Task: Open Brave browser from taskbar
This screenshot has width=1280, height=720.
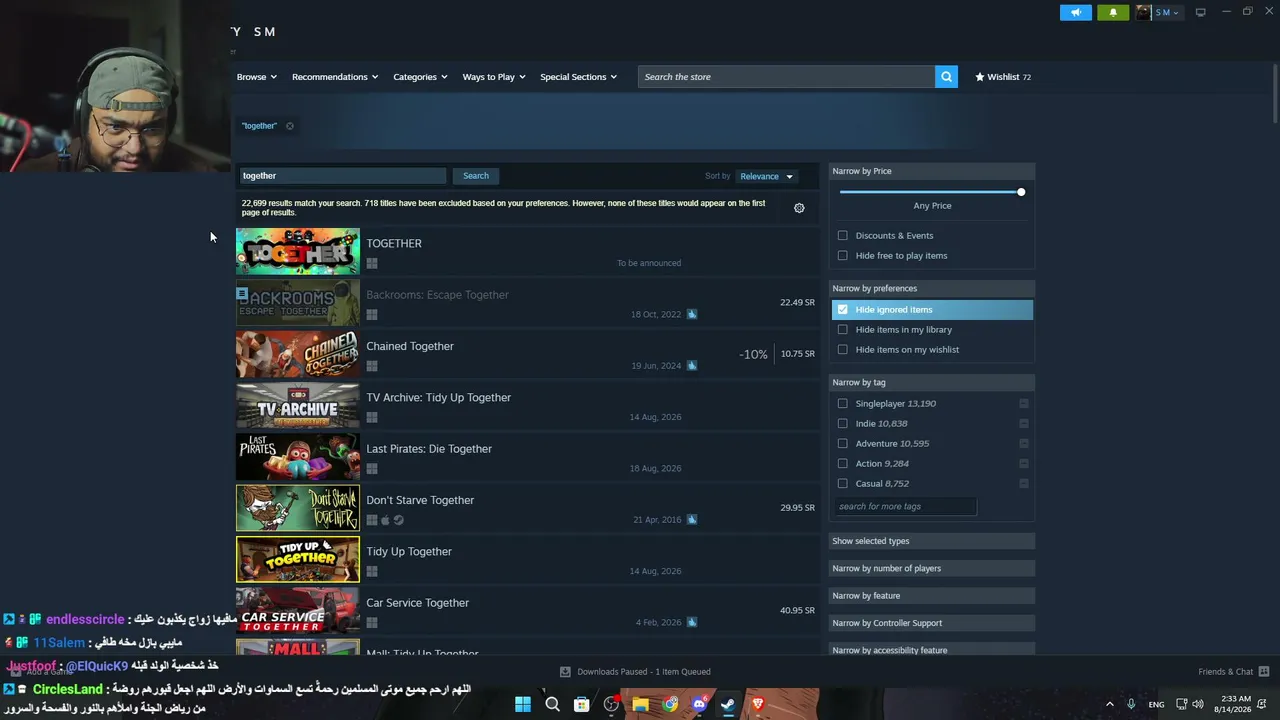Action: pos(758,704)
